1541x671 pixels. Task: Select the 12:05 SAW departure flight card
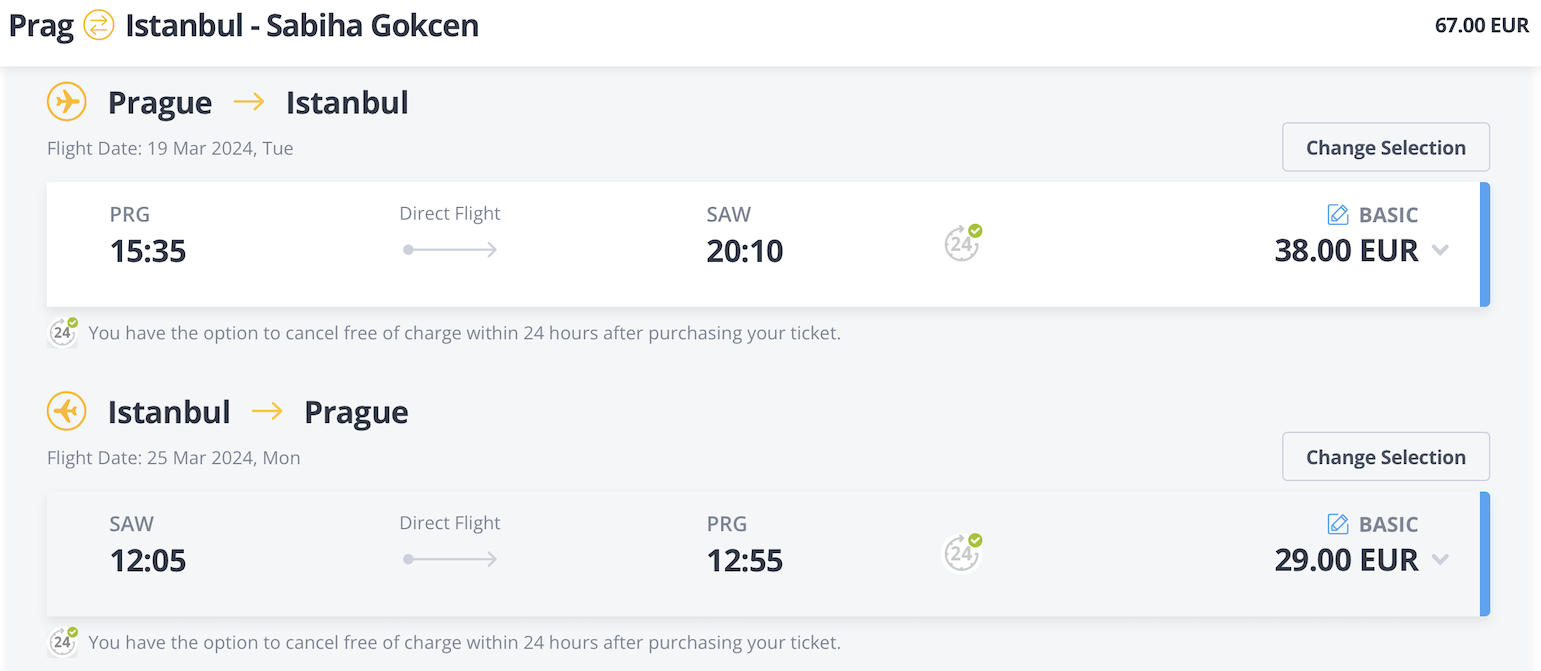768,554
